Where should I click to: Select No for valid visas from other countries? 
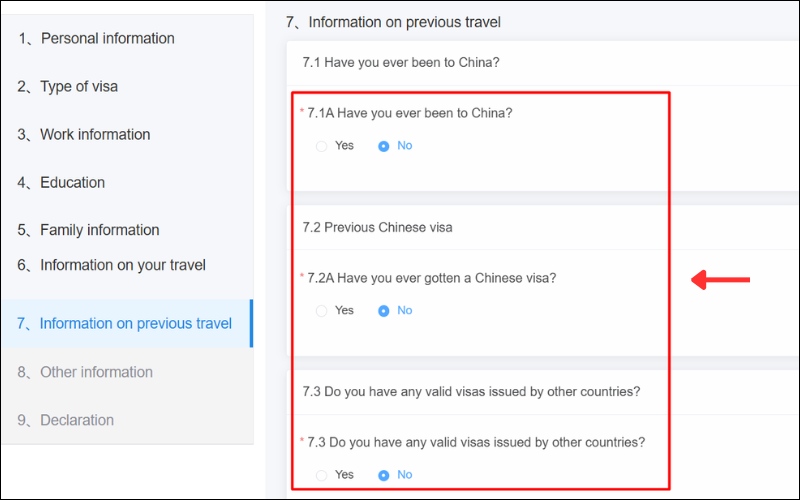pos(384,475)
